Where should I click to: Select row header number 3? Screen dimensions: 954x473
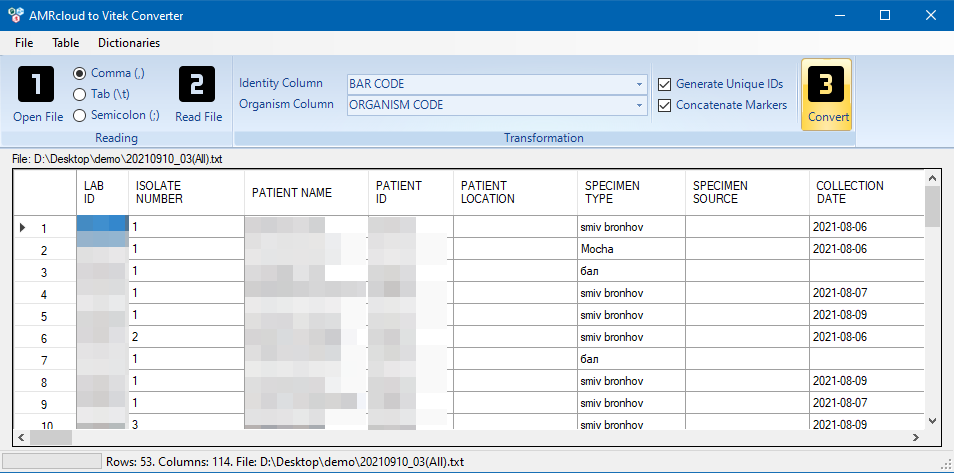[x=45, y=272]
